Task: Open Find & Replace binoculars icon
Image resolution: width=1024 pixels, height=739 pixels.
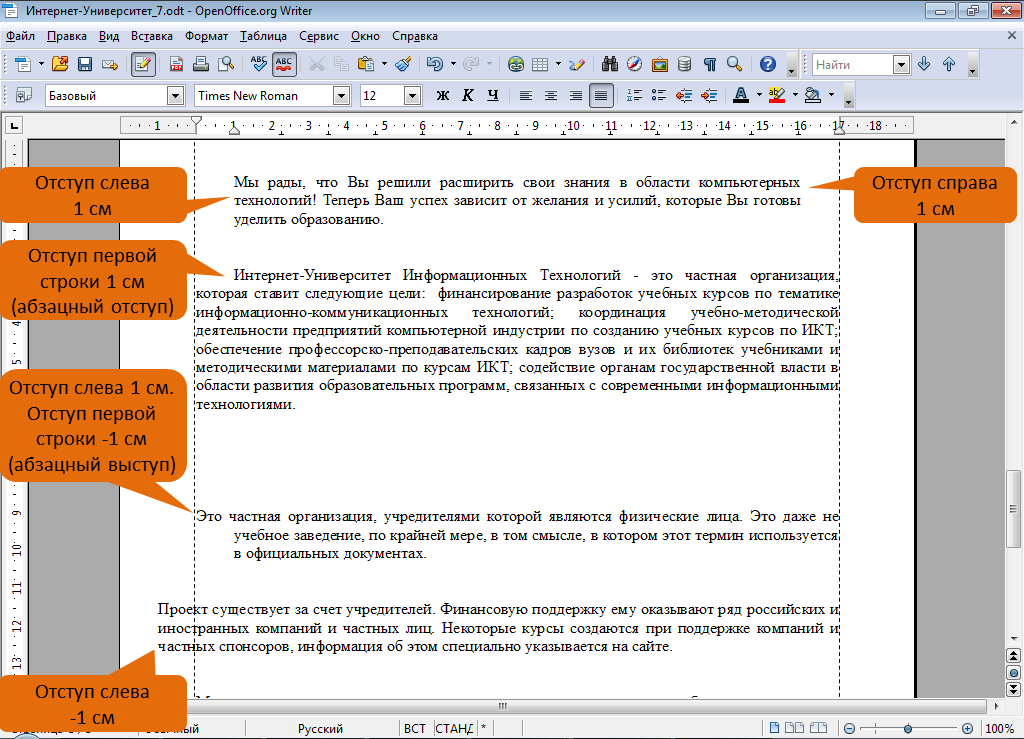Action: point(610,64)
